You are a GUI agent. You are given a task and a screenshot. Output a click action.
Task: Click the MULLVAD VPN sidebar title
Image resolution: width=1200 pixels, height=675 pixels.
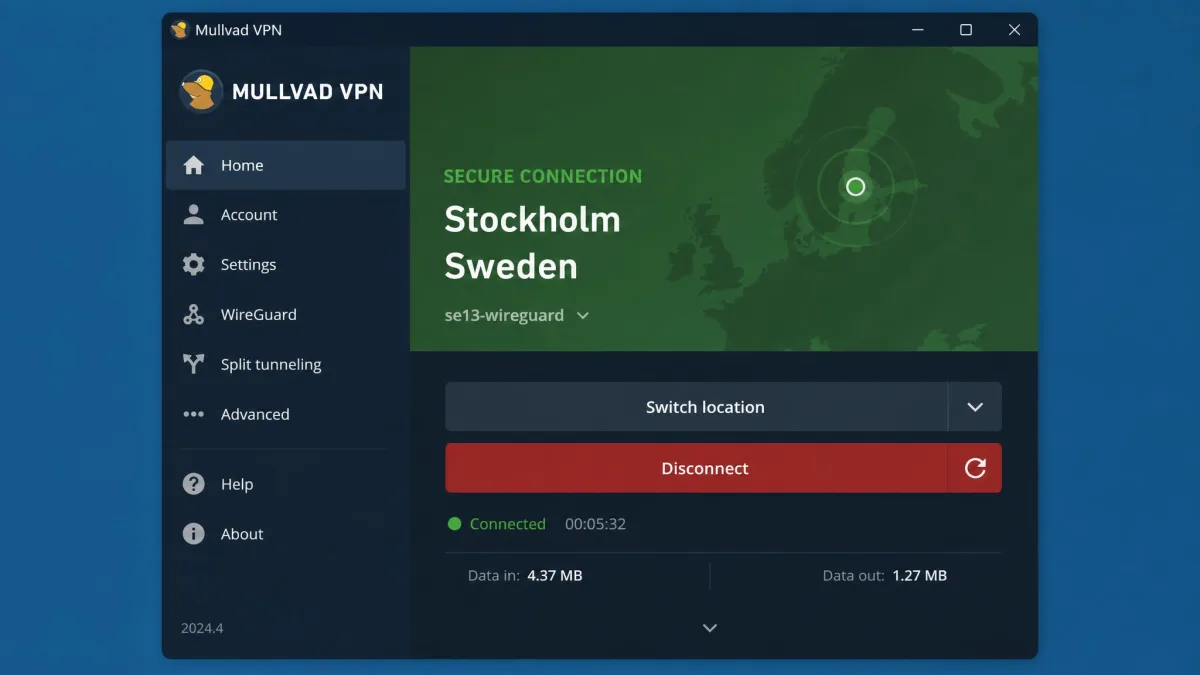307,91
